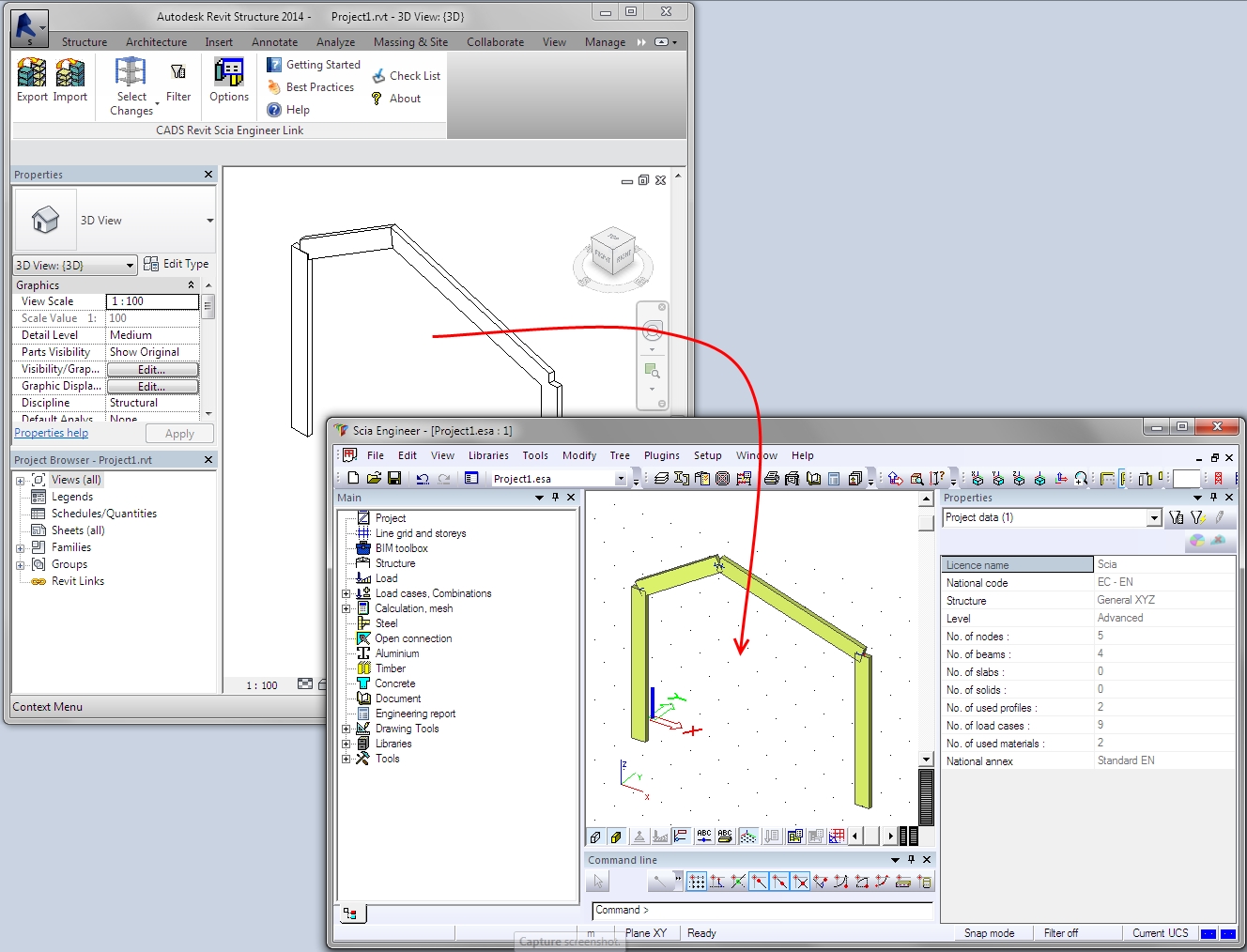Click the Print icon in Scia toolbar
The width and height of the screenshot is (1247, 952).
click(771, 479)
